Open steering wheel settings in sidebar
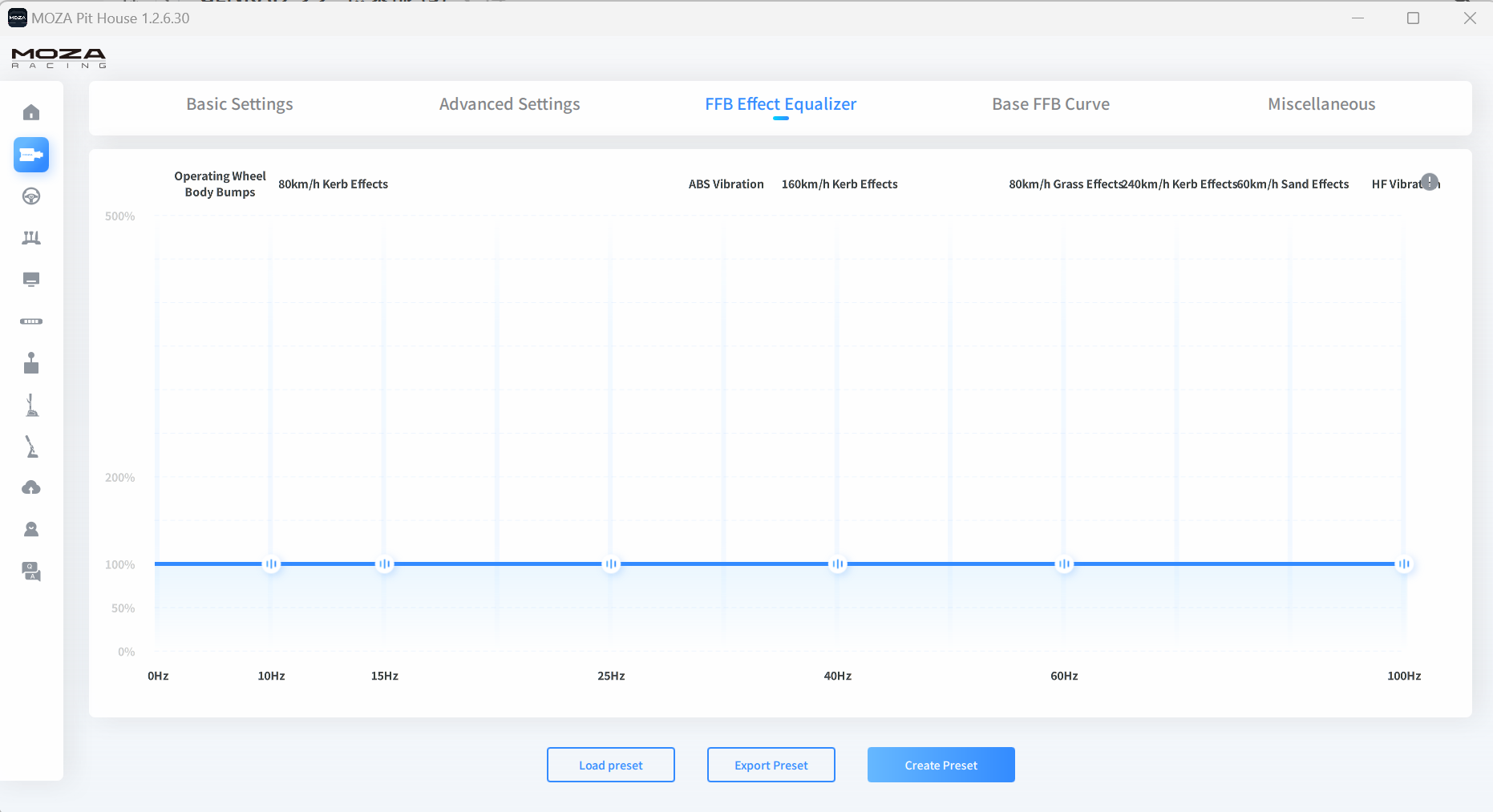This screenshot has height=812, width=1493. [31, 196]
